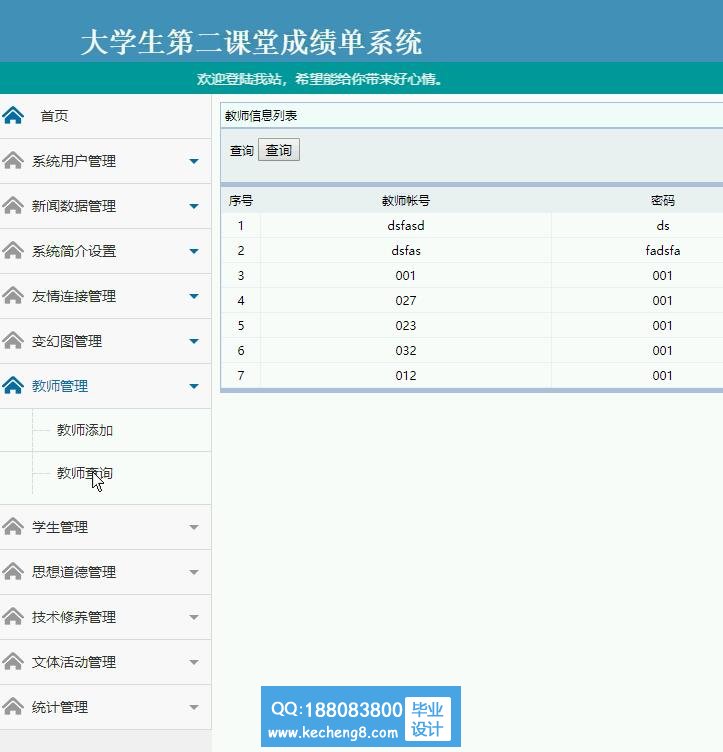
Task: Open the 系统用户管理 menu label
Action: point(74,161)
